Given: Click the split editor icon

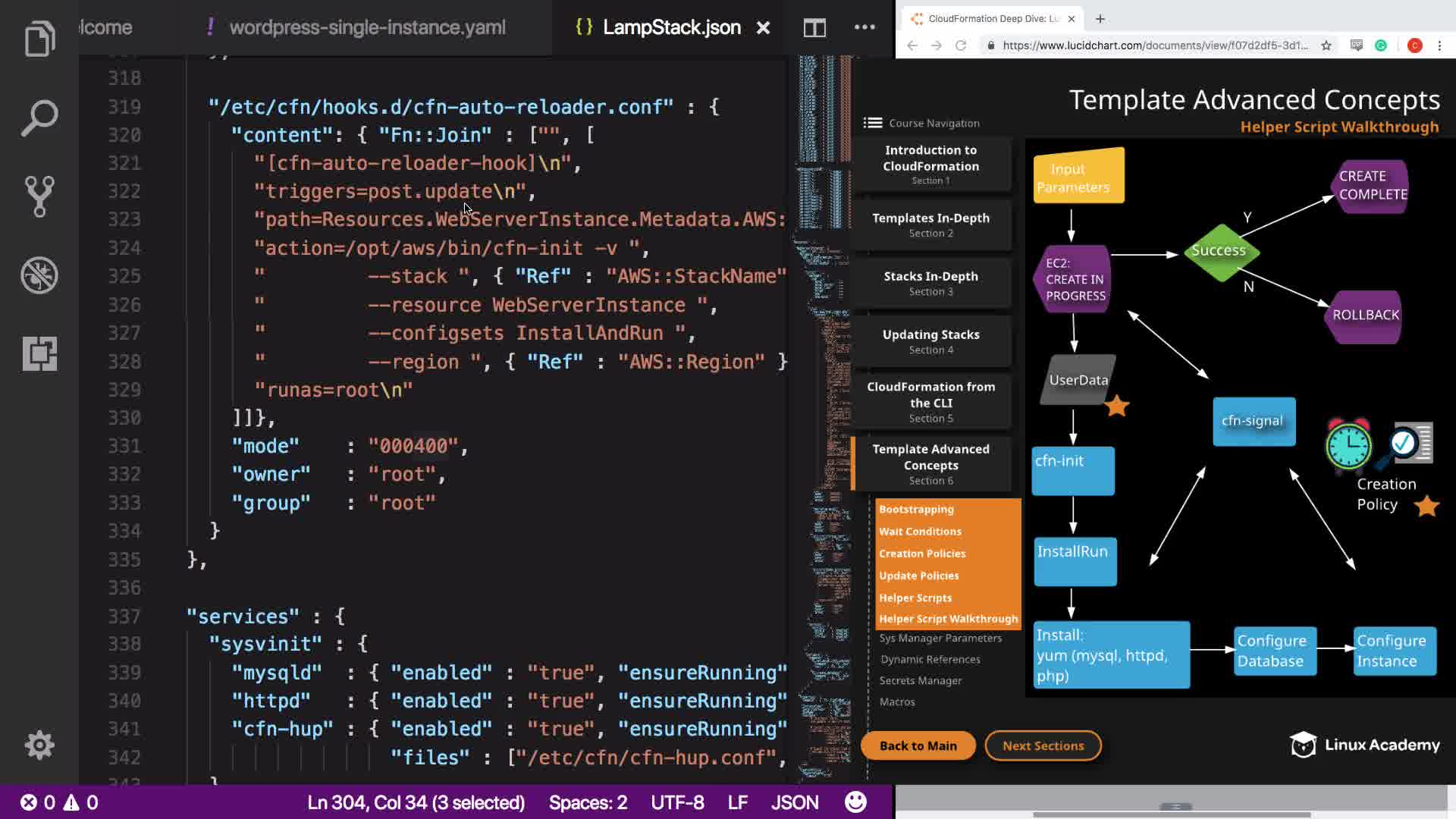Looking at the screenshot, I should (x=814, y=28).
